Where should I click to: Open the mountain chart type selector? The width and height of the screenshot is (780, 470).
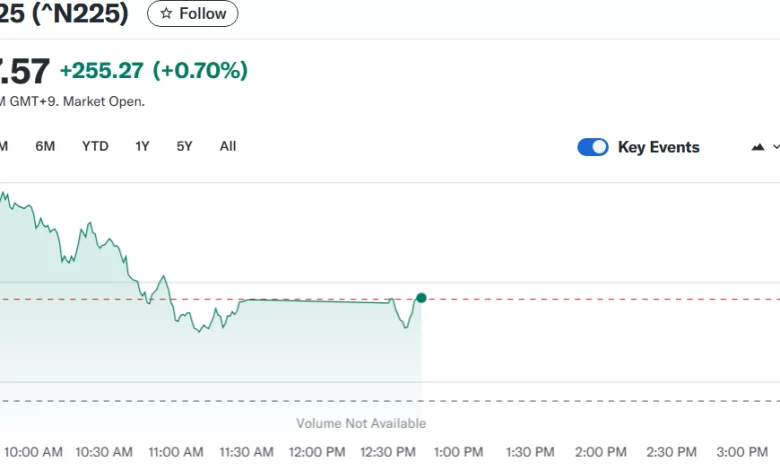(757, 147)
